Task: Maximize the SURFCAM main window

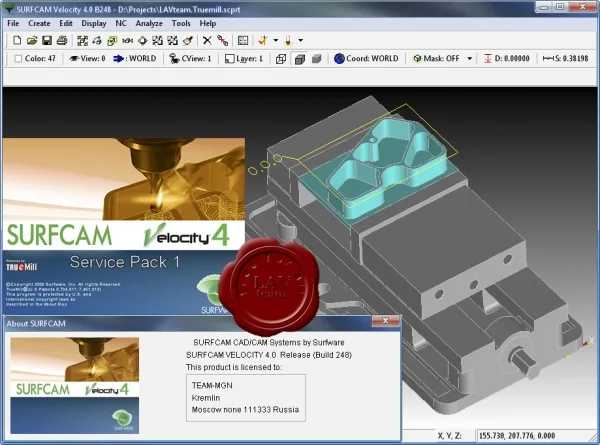Action: pyautogui.click(x=560, y=7)
